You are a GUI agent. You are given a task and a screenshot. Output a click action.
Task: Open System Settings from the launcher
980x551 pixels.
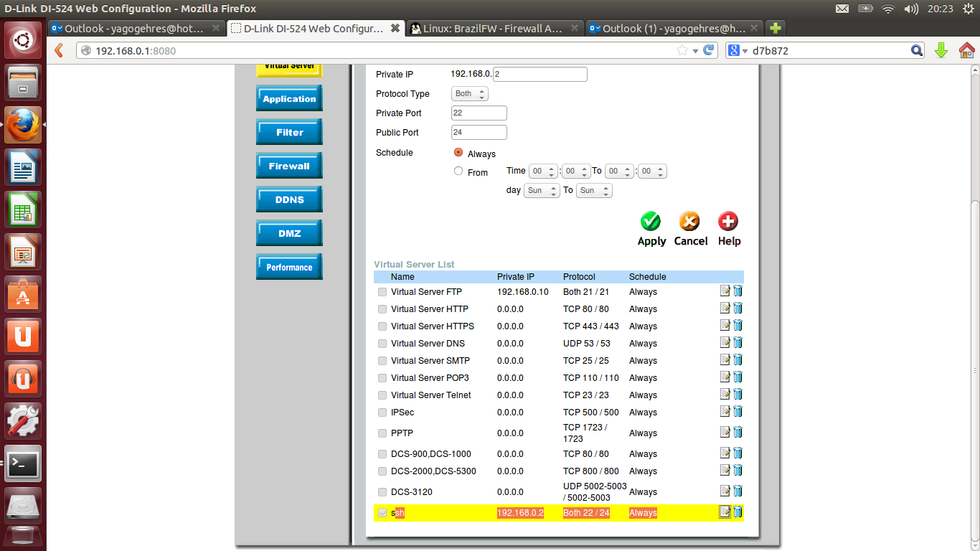click(x=23, y=422)
